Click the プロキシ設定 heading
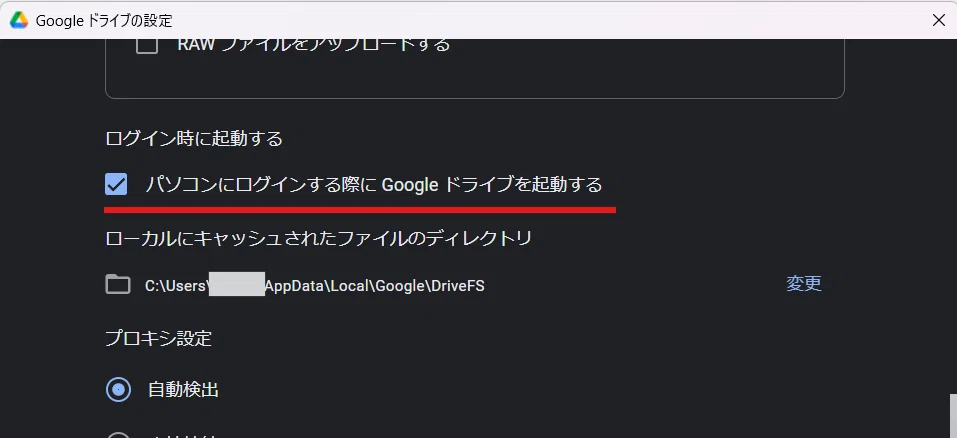This screenshot has width=957, height=438. [x=159, y=339]
